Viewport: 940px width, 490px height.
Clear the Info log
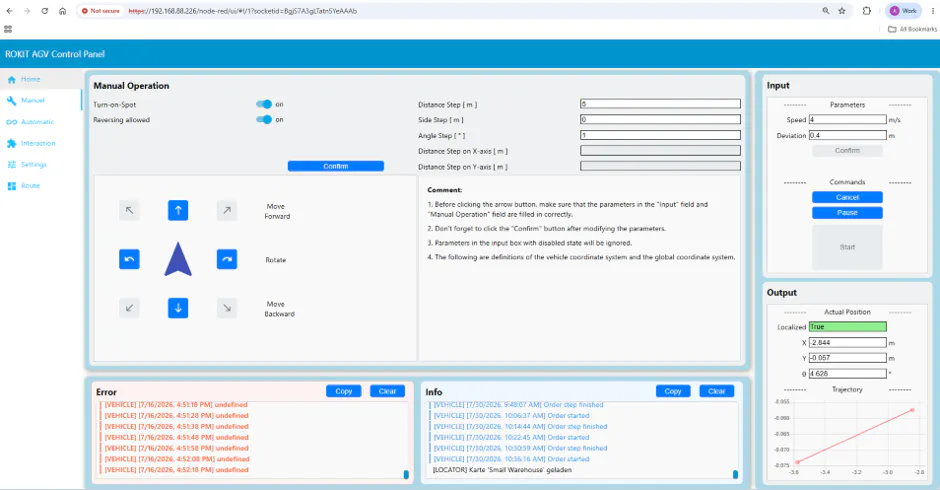[x=716, y=391]
